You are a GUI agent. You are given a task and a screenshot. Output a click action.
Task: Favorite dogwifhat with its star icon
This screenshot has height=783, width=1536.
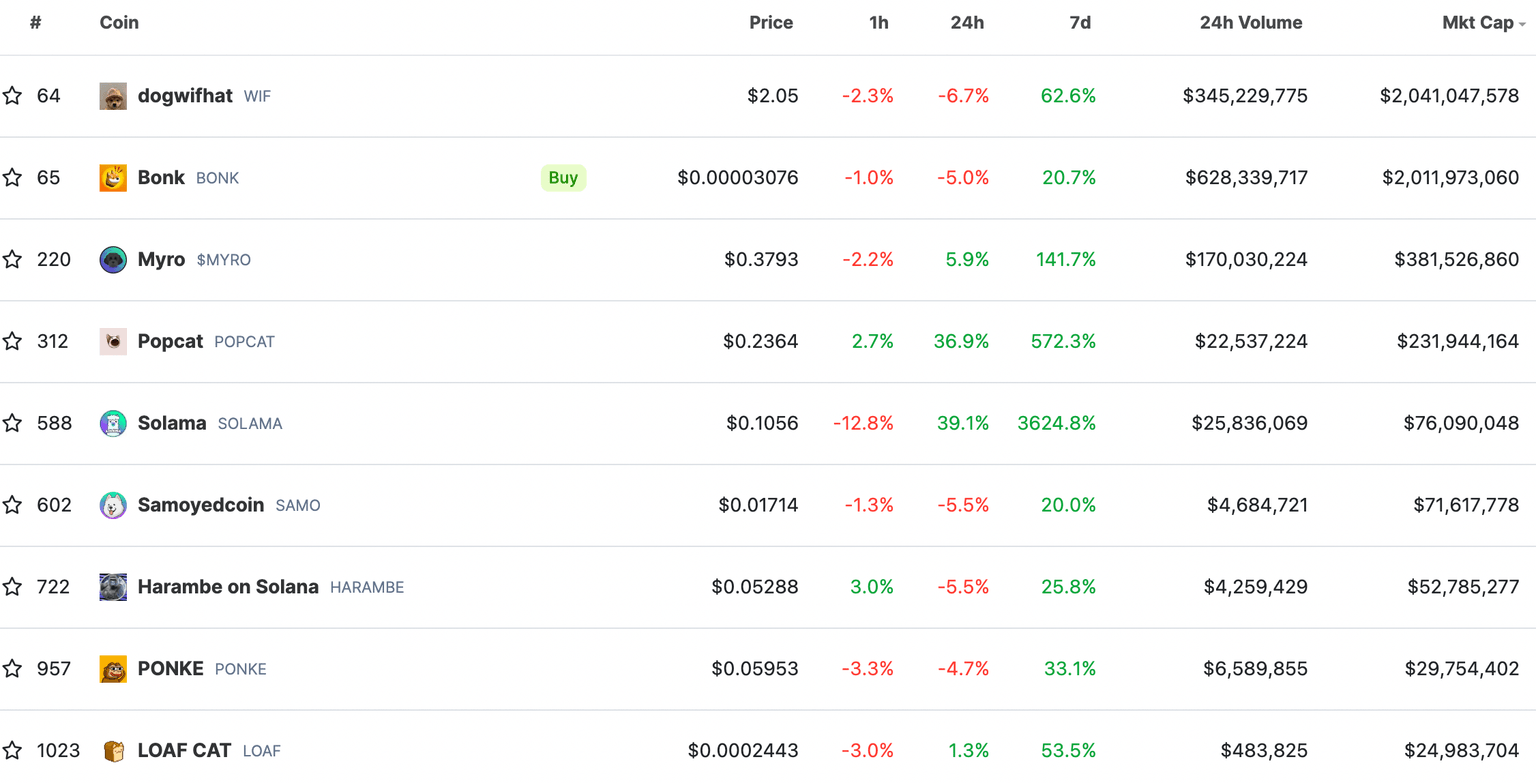click(12, 96)
